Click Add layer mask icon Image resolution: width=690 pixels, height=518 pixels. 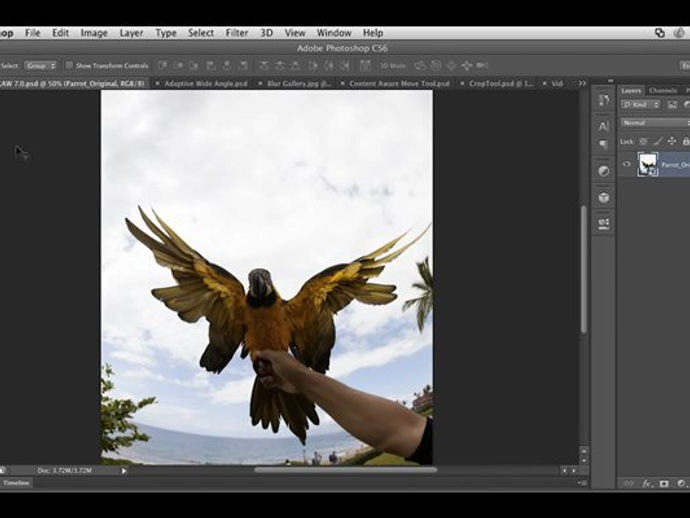tap(664, 483)
